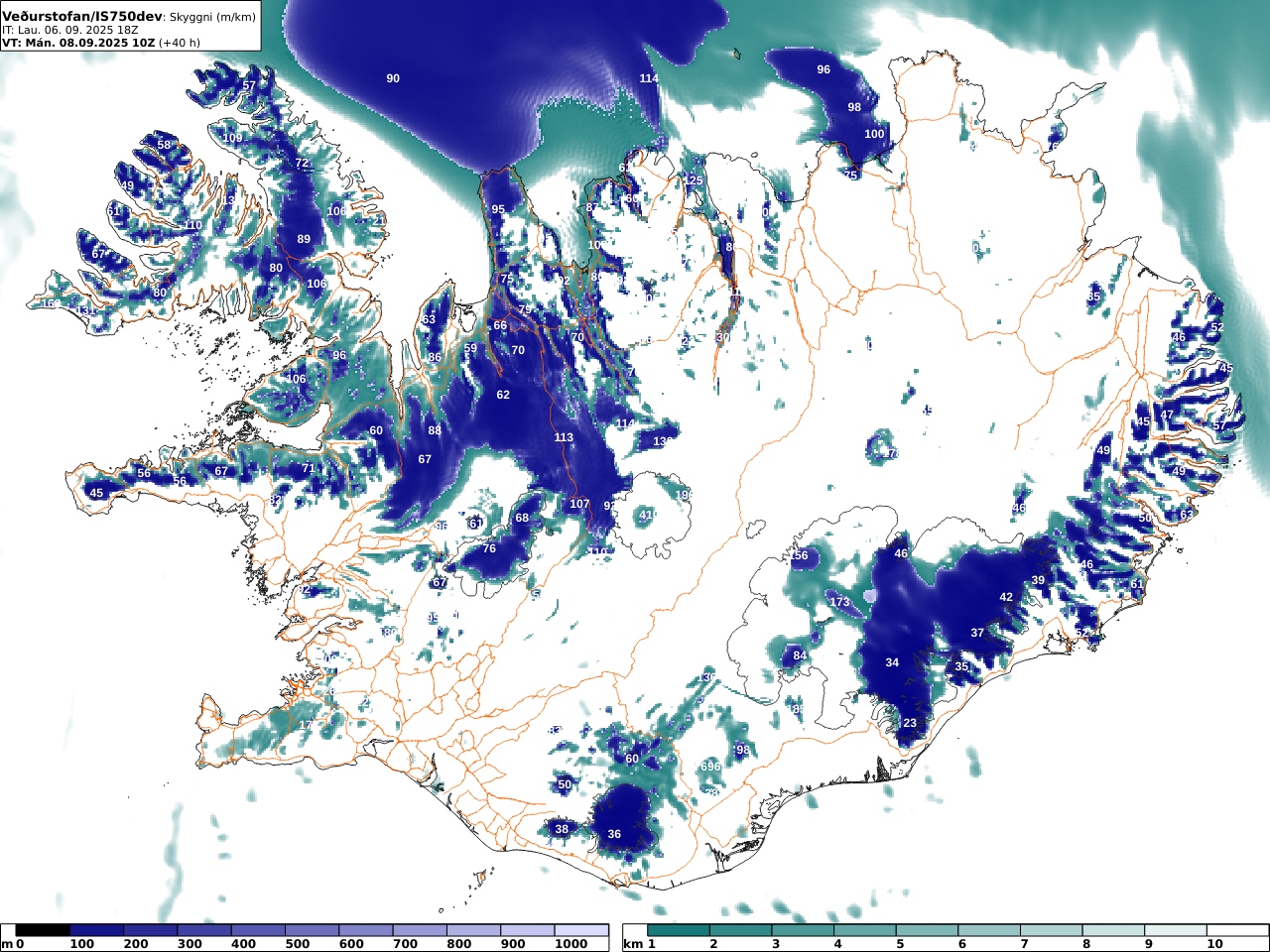1270x952 pixels.
Task: Click the '34' value on the large glacier
Action: (892, 662)
